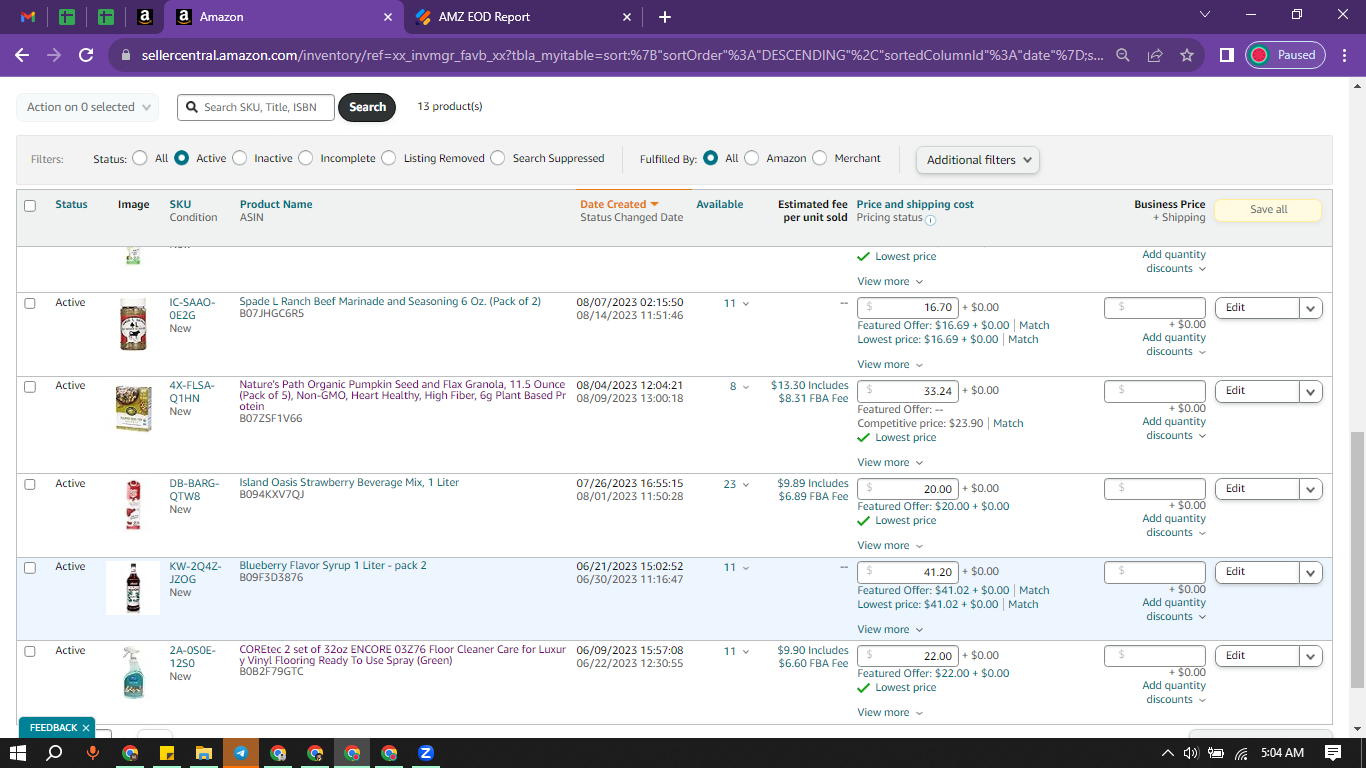This screenshot has height=768, width=1366.
Task: Open the tab search chevron in title bar
Action: tap(1205, 14)
